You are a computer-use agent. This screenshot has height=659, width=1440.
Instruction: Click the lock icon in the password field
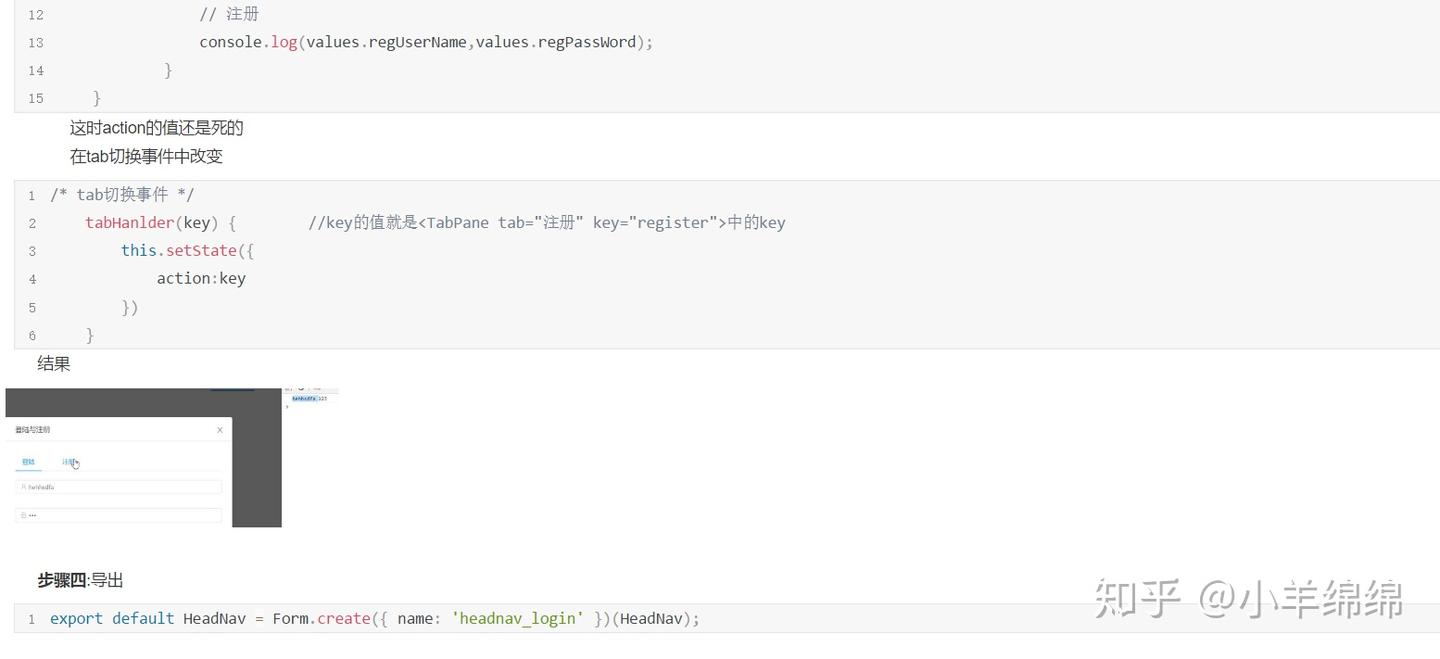[23, 515]
